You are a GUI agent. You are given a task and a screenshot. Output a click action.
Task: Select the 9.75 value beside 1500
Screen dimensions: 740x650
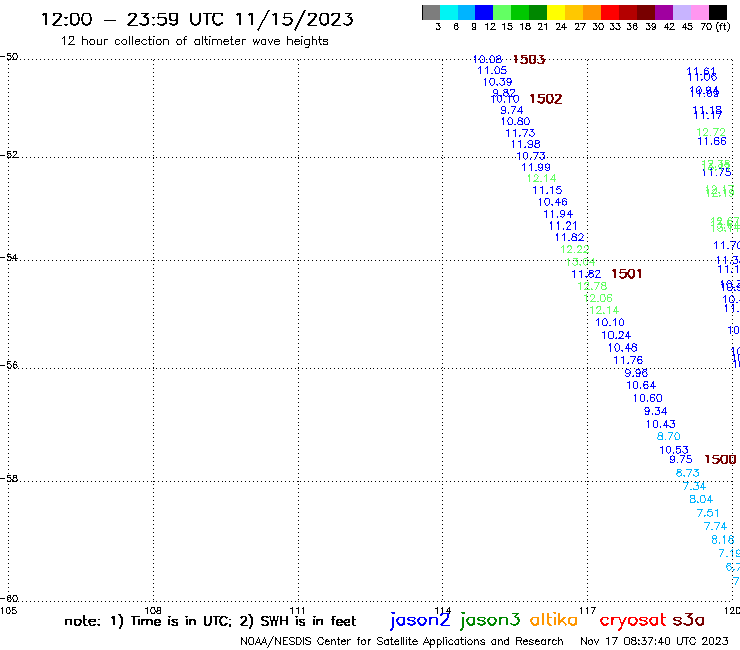point(681,459)
